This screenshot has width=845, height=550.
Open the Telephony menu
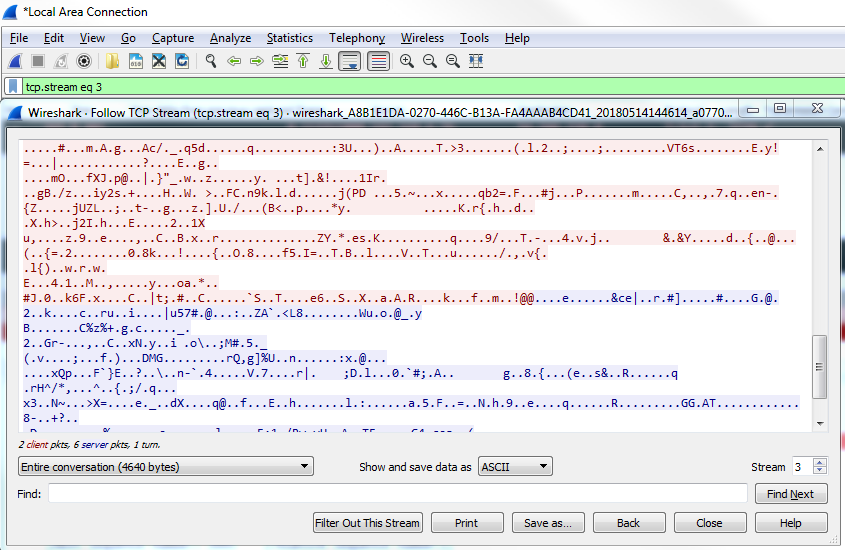[357, 38]
